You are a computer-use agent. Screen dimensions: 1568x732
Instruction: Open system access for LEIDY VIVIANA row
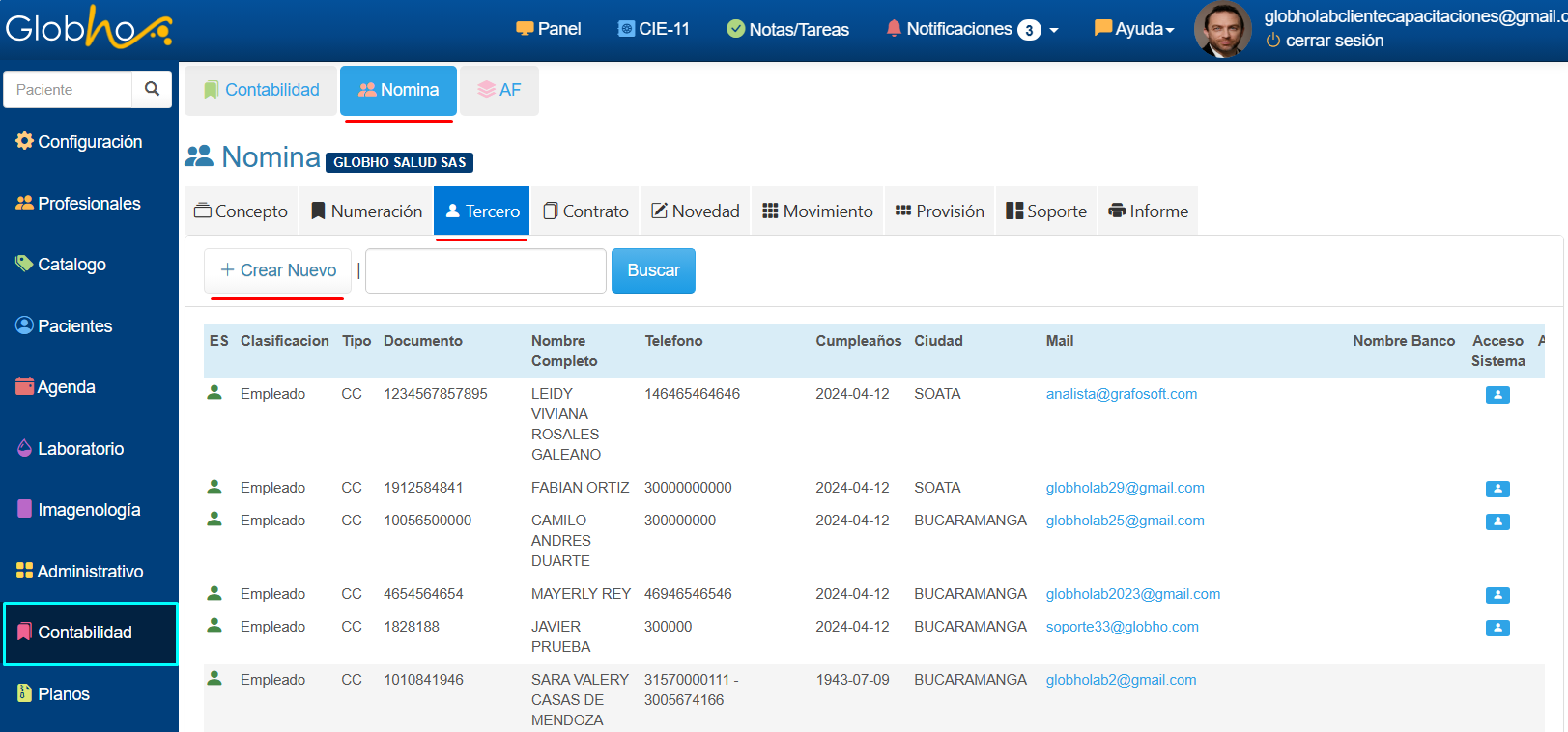pyautogui.click(x=1497, y=395)
